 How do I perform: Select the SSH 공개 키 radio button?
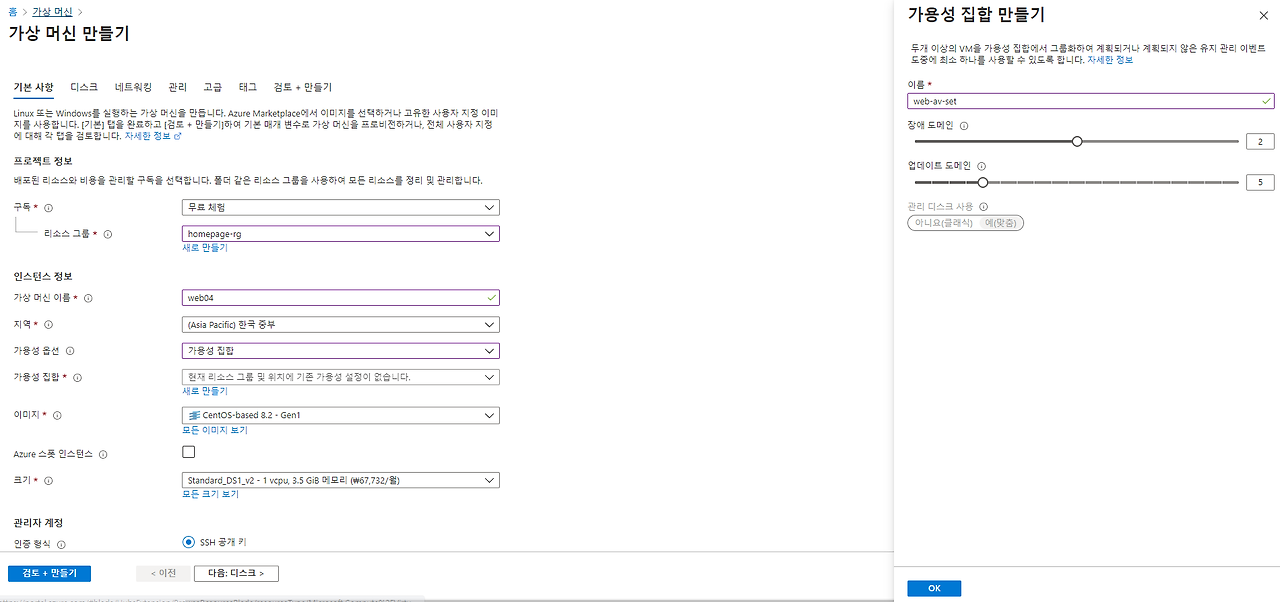(189, 542)
